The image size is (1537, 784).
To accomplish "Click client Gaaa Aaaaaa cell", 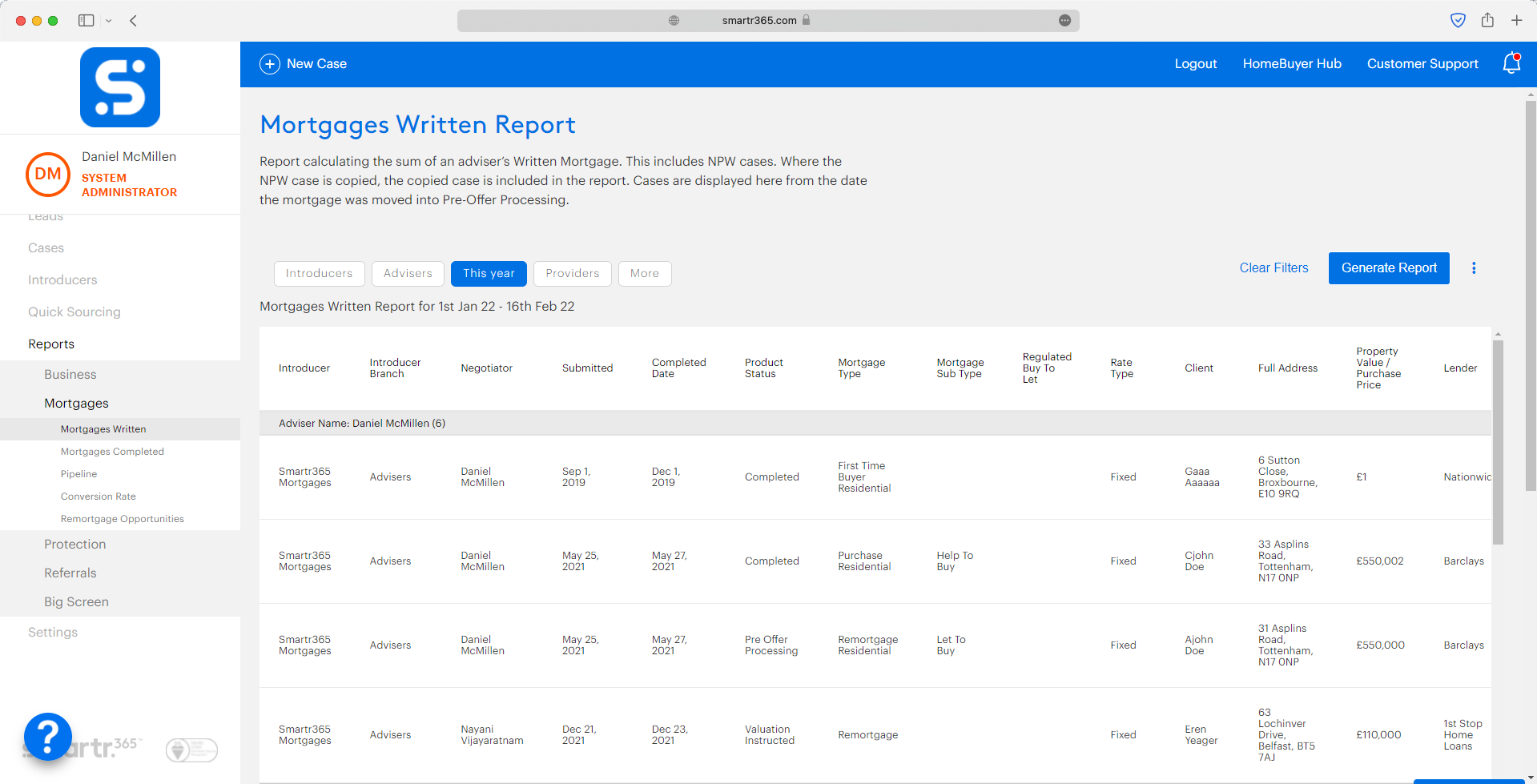I will [1201, 477].
